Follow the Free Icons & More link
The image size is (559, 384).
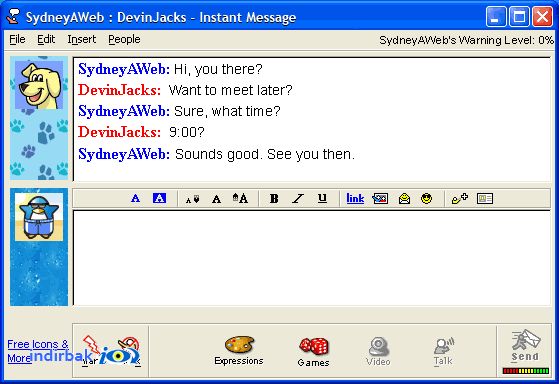(x=37, y=351)
